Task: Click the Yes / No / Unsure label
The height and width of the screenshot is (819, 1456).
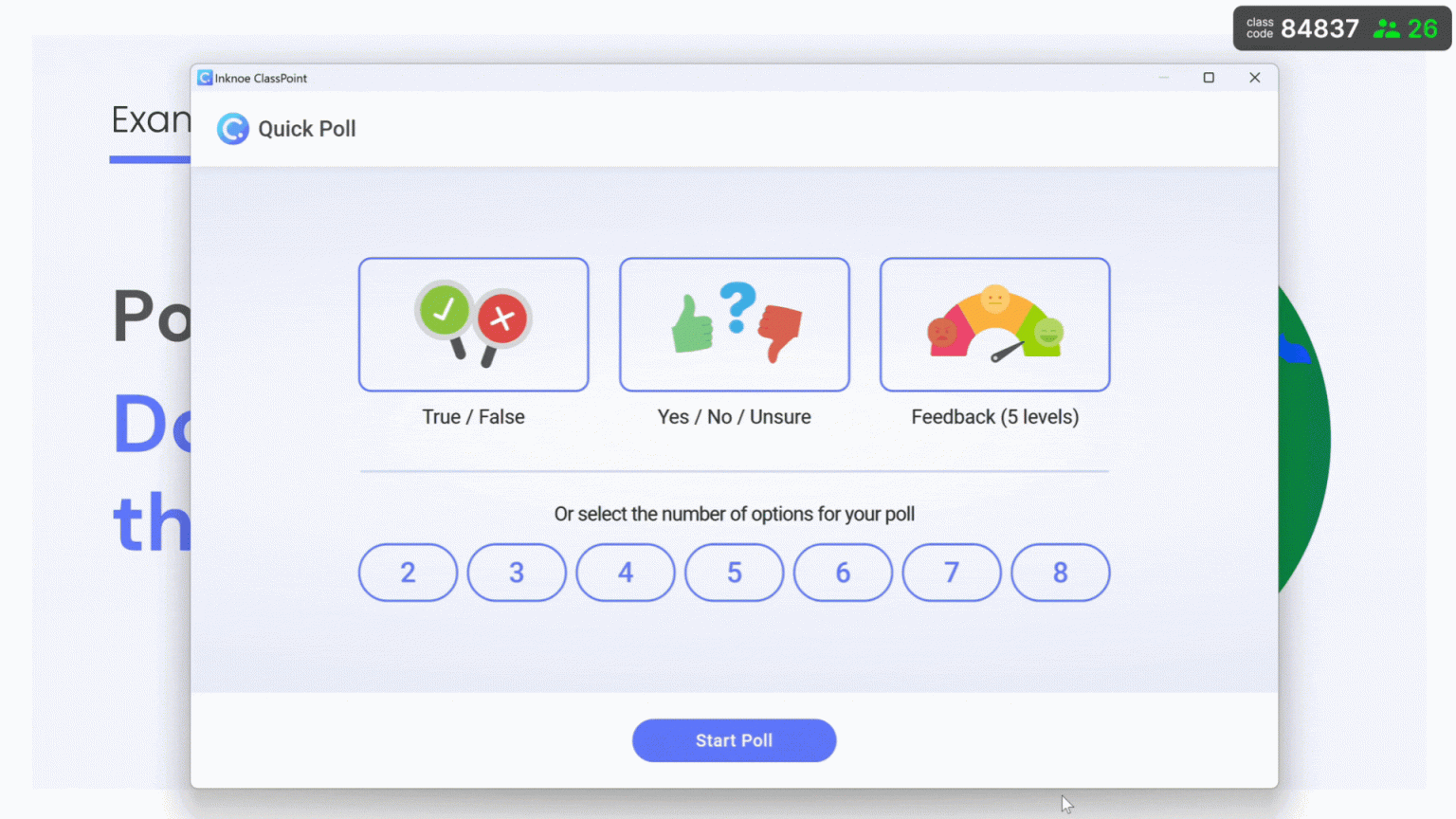Action: click(734, 417)
